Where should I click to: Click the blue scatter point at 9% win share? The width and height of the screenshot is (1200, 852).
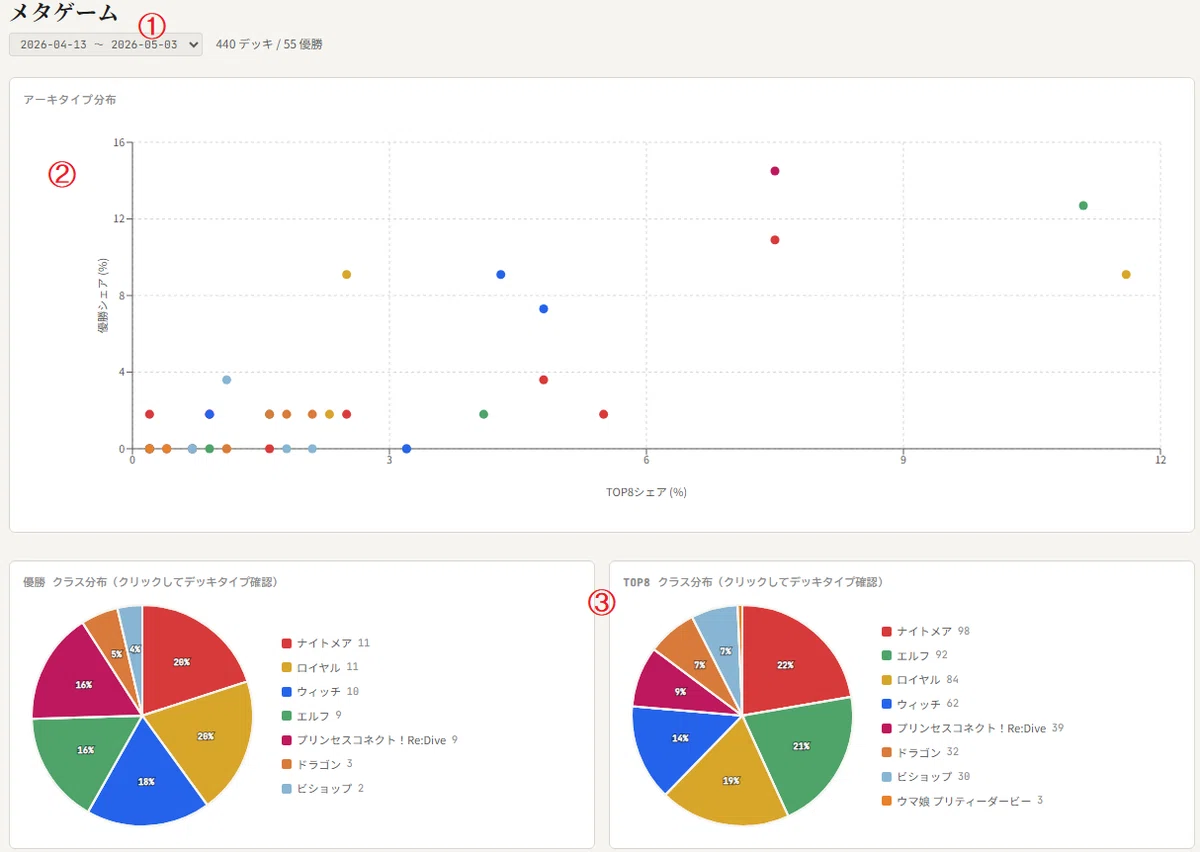click(501, 275)
